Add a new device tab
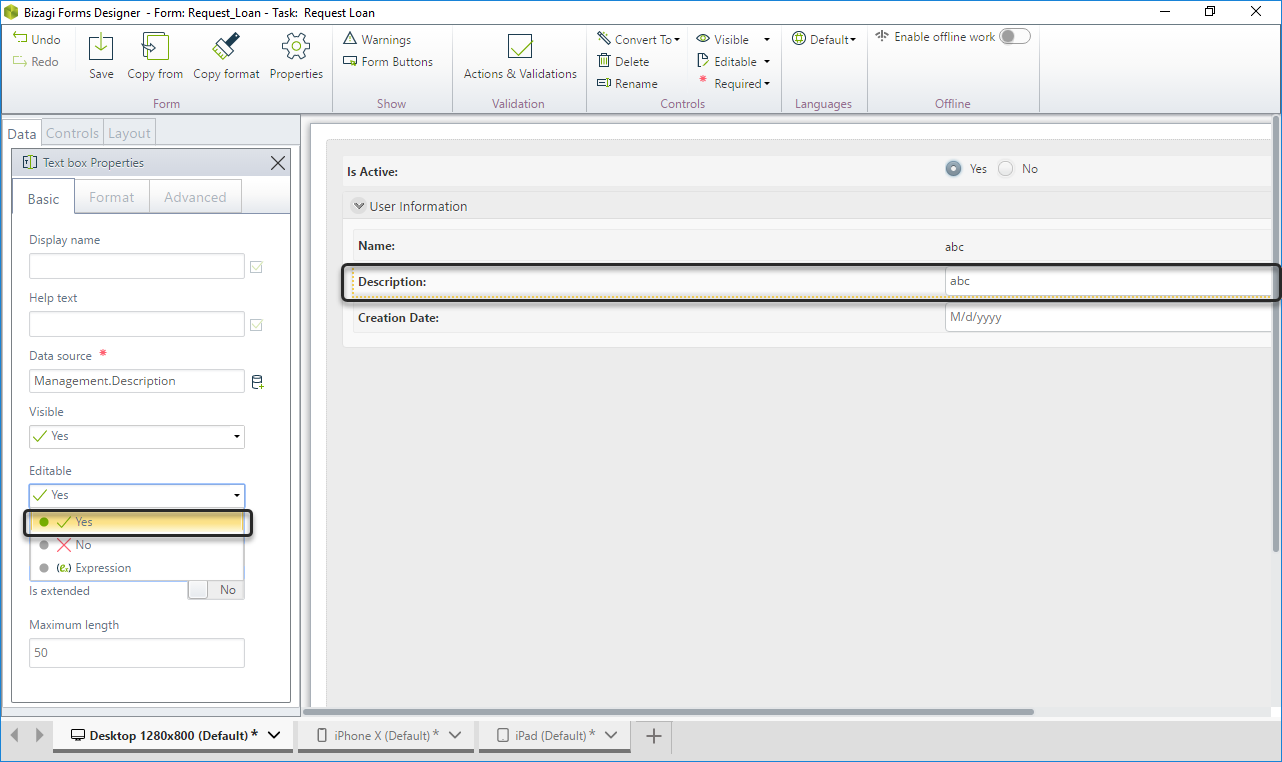1282x762 pixels. [x=654, y=736]
